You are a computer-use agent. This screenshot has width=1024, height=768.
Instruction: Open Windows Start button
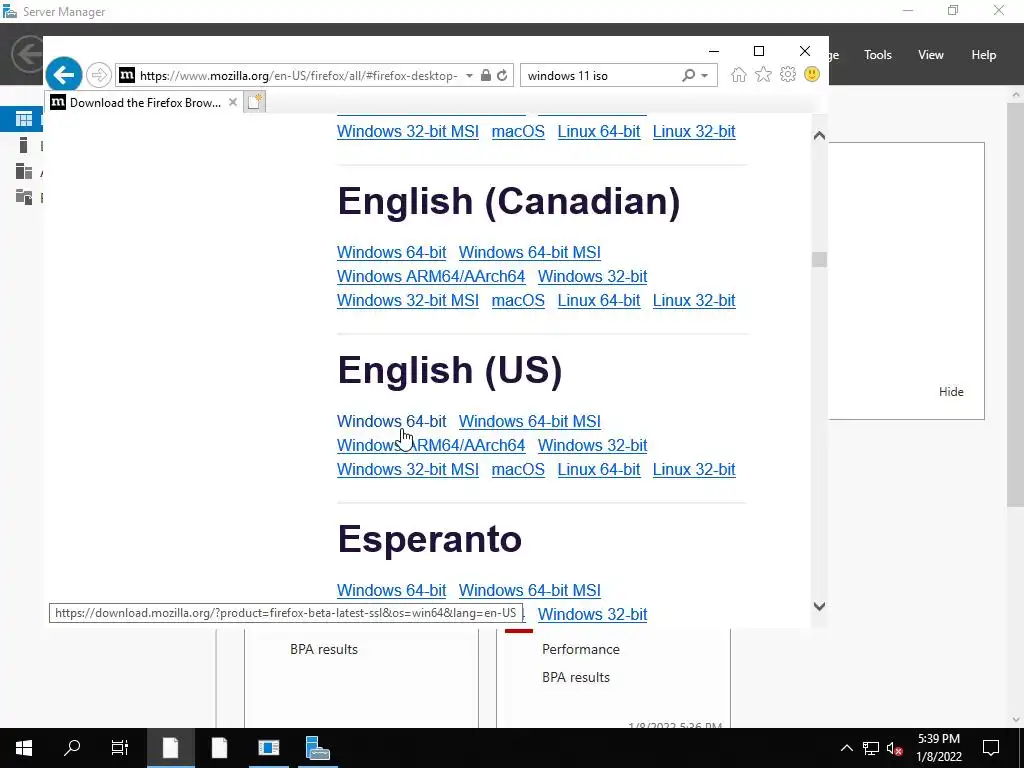pyautogui.click(x=24, y=748)
